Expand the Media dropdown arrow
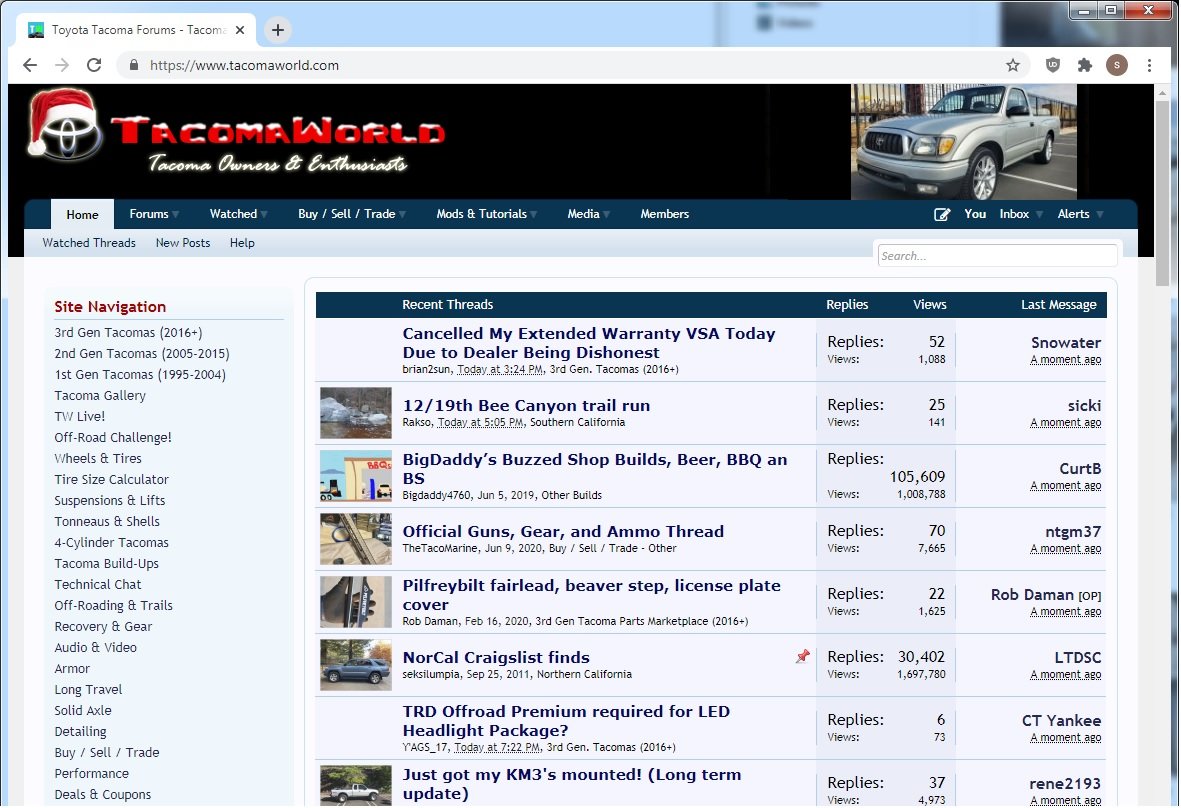The image size is (1181, 808). coord(606,215)
